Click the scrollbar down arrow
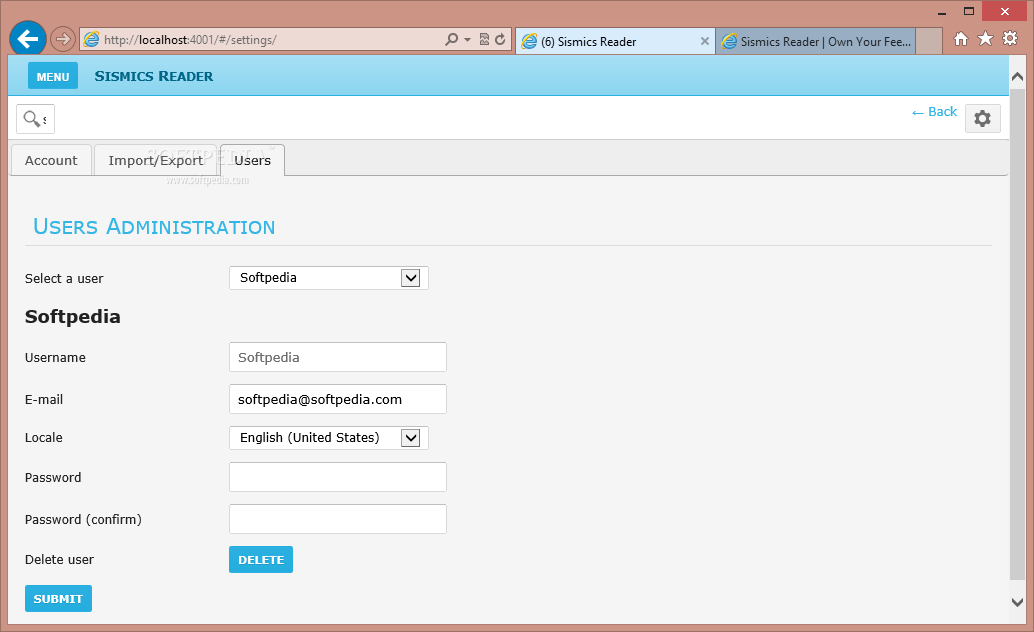1034x632 pixels. pos(1018,602)
